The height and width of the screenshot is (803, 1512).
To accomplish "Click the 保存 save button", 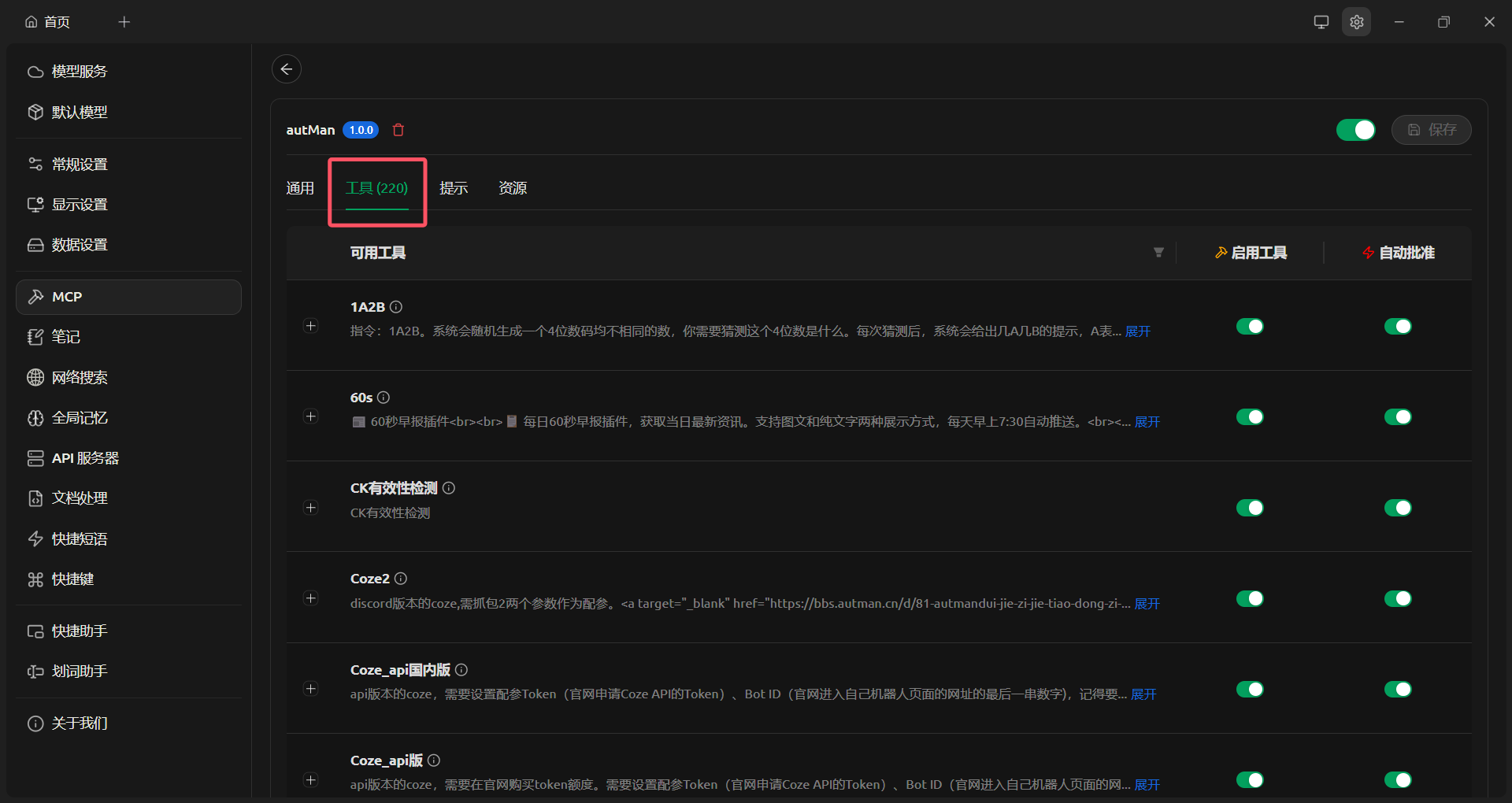I will point(1431,130).
